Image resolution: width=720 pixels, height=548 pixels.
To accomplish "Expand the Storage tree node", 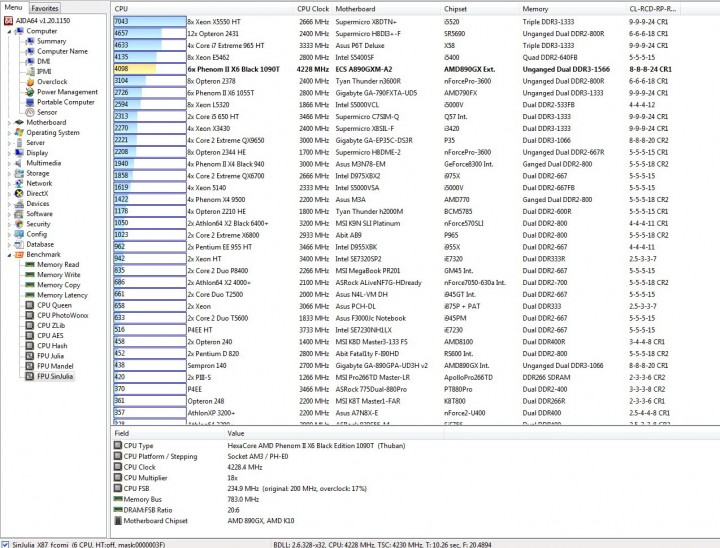I will [10, 173].
